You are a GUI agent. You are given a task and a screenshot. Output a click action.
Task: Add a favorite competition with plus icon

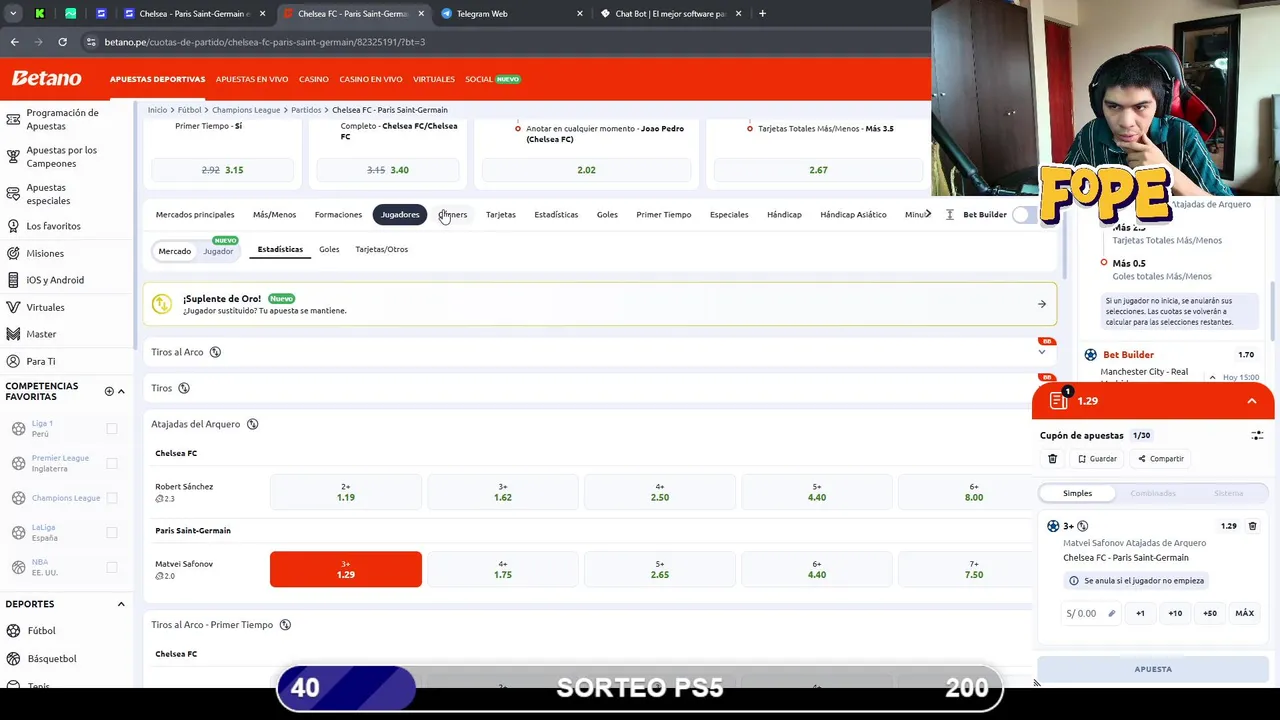click(x=109, y=391)
